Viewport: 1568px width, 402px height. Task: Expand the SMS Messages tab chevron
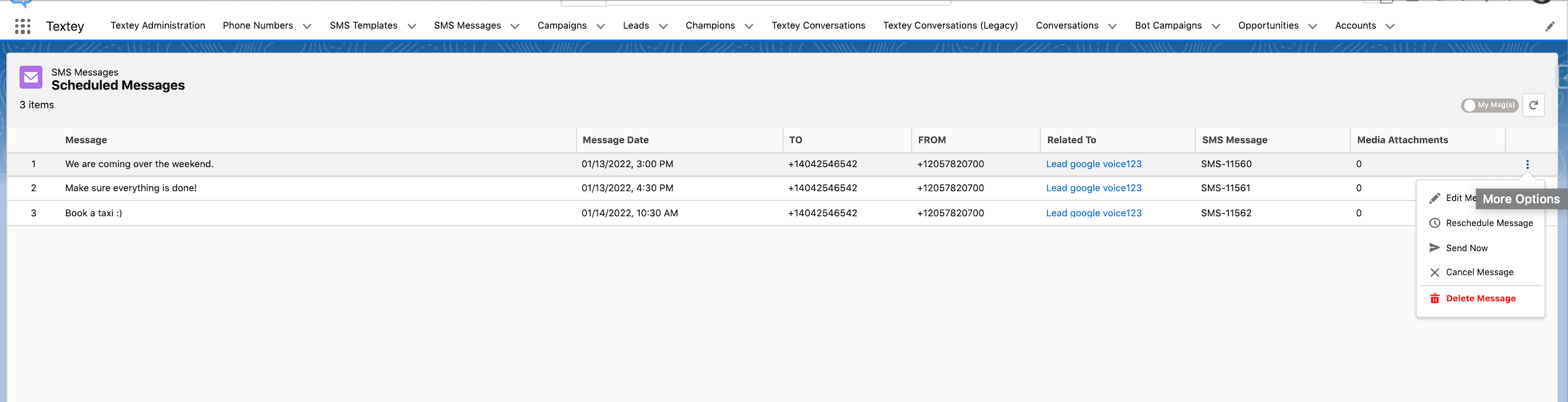point(515,26)
